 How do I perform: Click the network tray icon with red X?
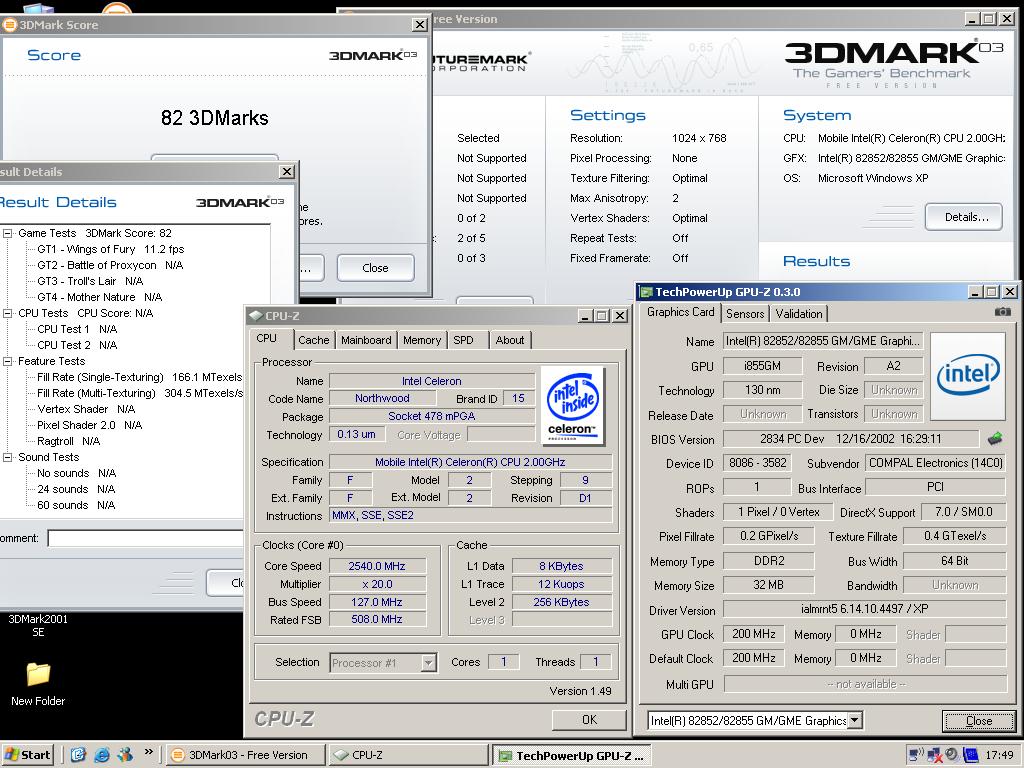pyautogui.click(x=934, y=755)
